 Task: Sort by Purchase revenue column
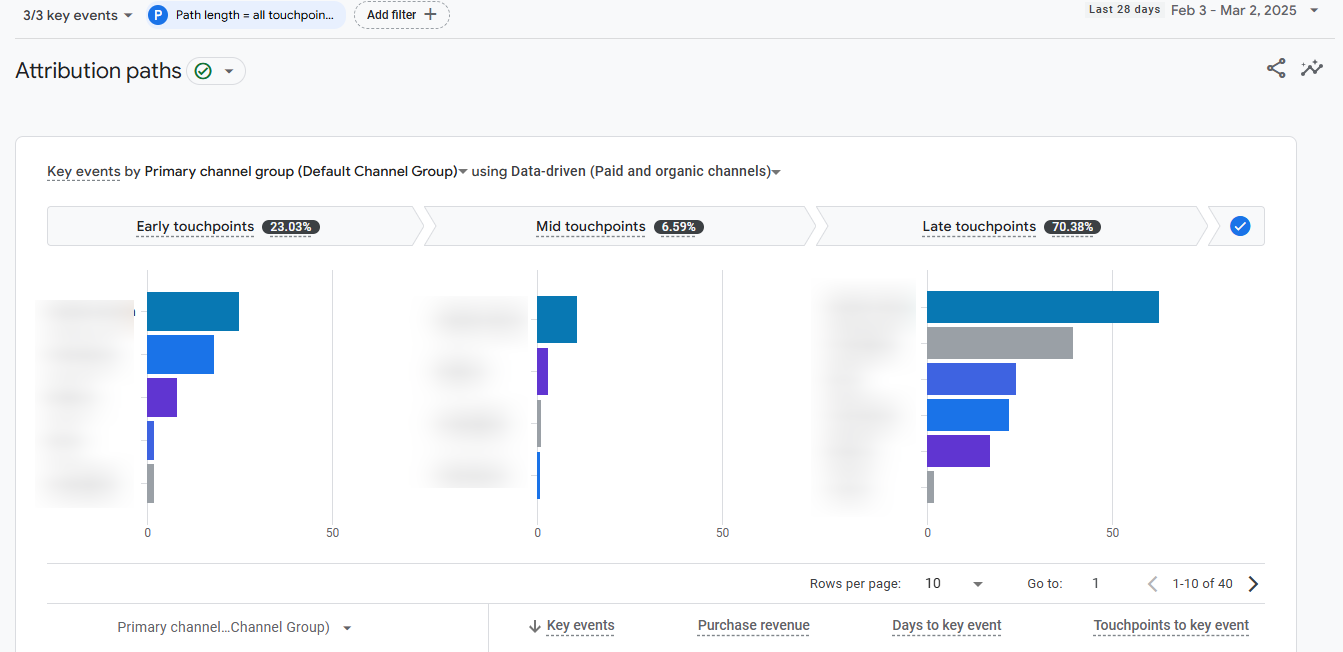point(753,626)
